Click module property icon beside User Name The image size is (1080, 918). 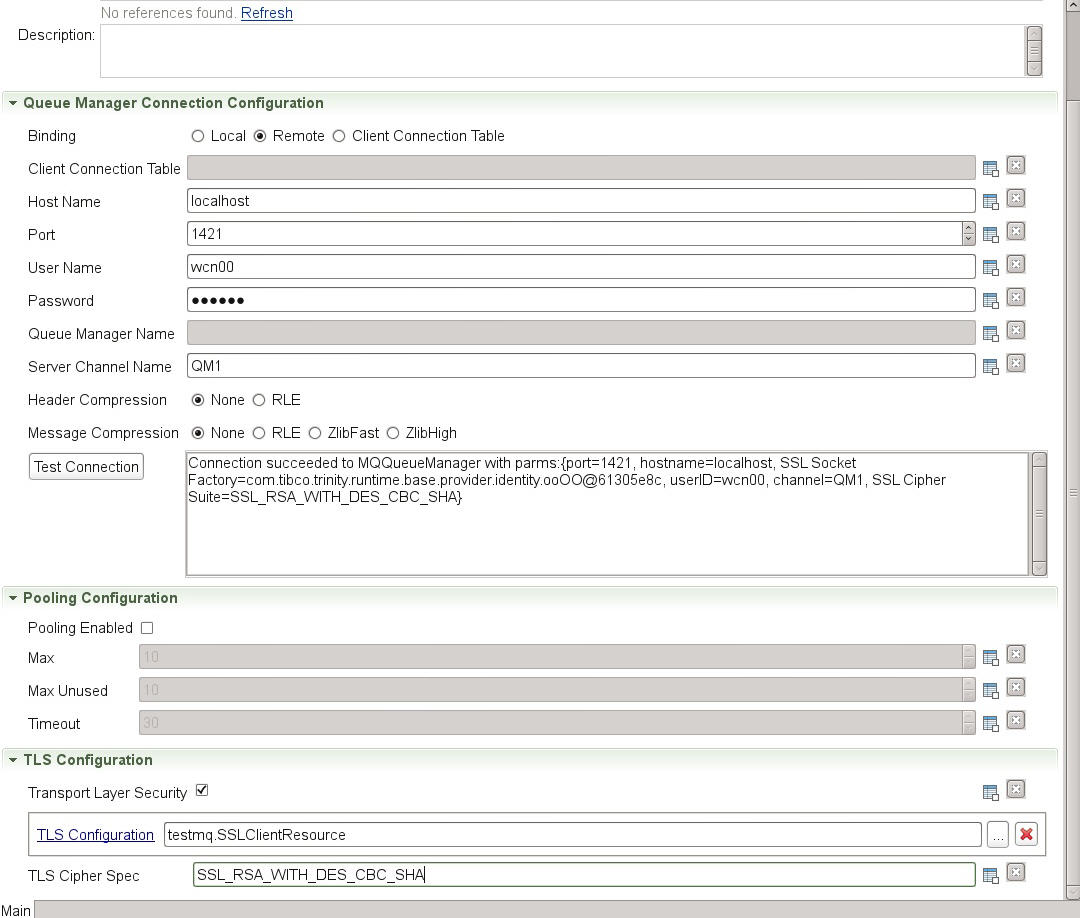[990, 268]
